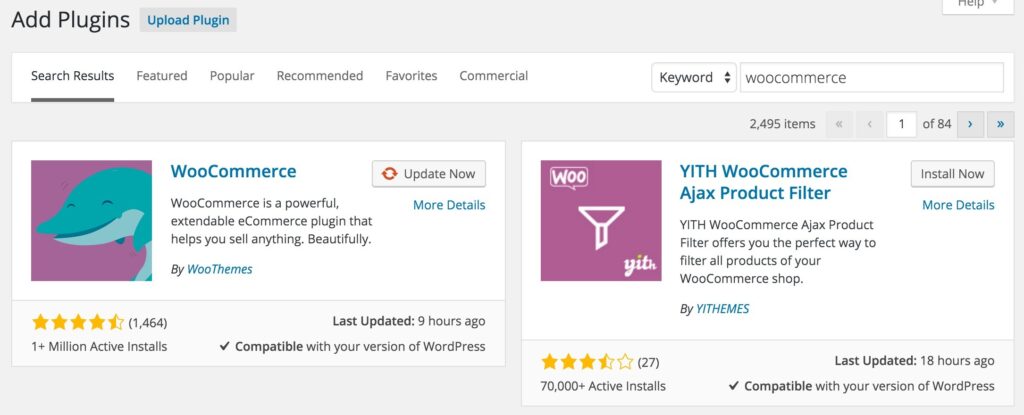Jump to last page arrow
This screenshot has width=1024, height=415.
1000,124
